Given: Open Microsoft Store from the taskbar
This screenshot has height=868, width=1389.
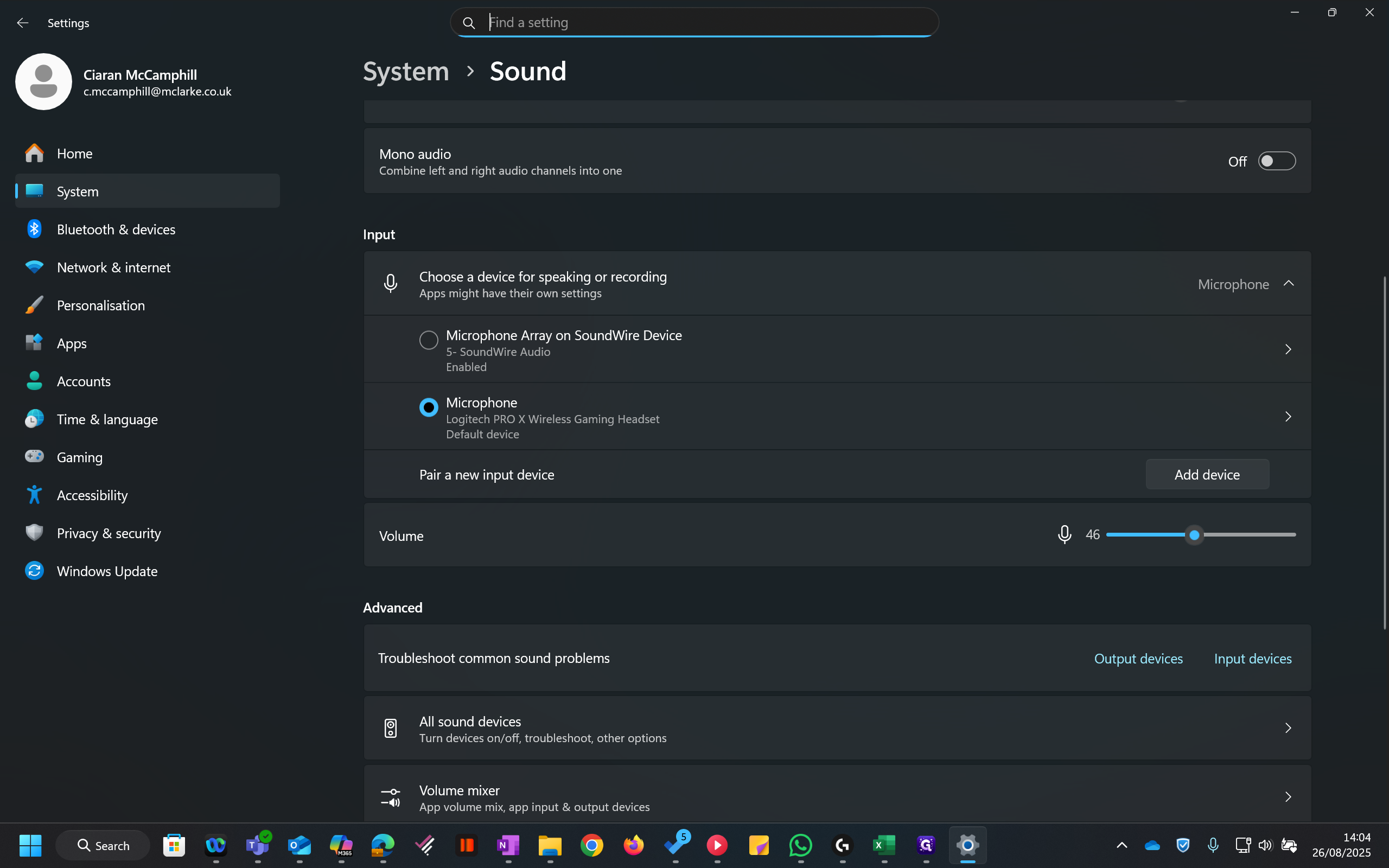Looking at the screenshot, I should 174,845.
